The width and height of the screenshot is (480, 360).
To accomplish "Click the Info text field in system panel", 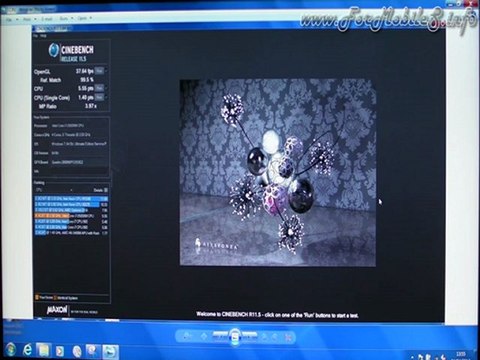I will [79, 171].
